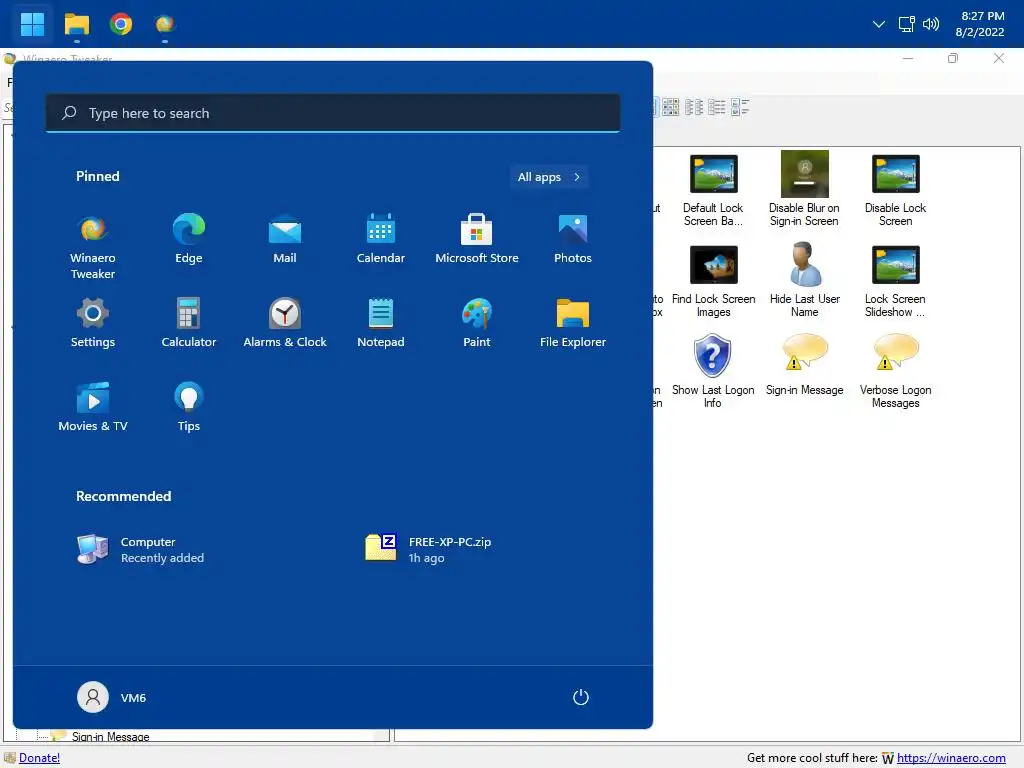Screen dimensions: 1024x768
Task: Open the Tips app
Action: click(189, 406)
